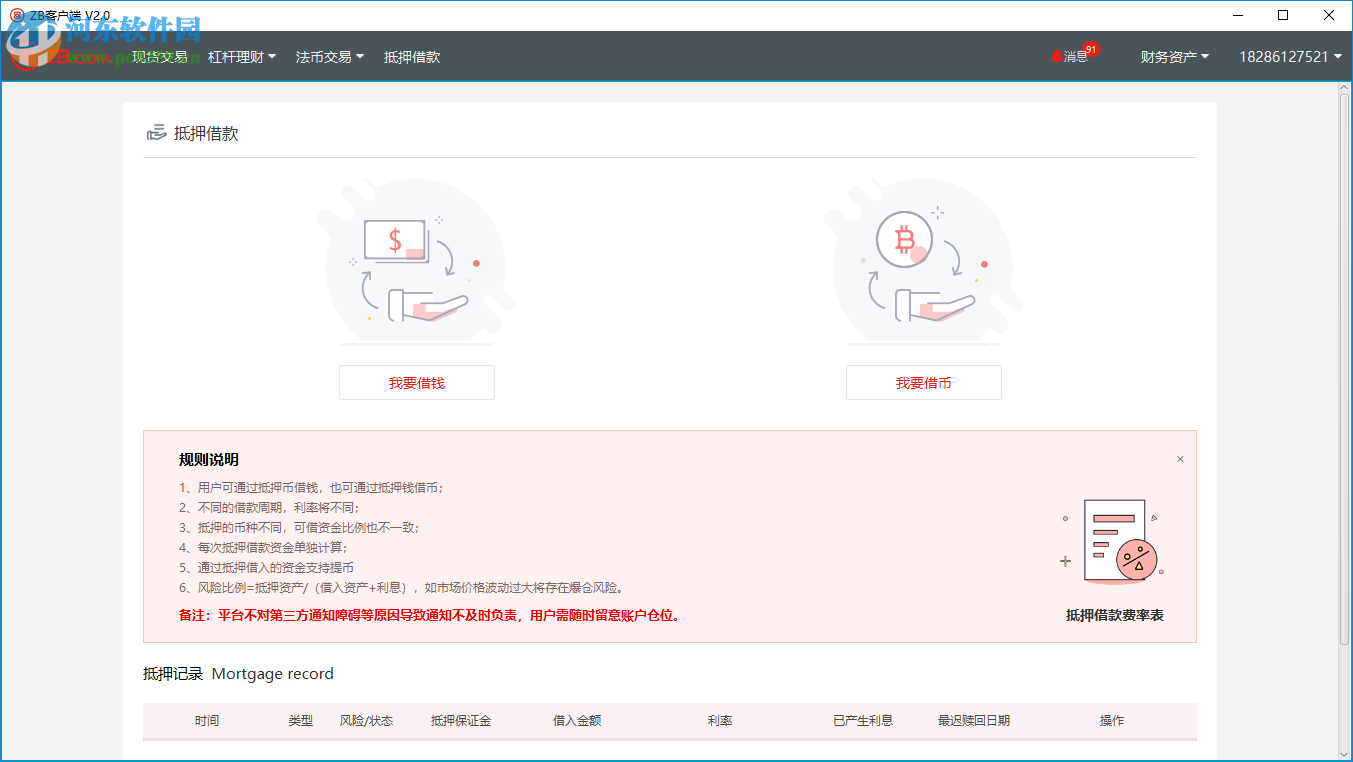Dismiss the 规则说明 notice with its × button

click(1180, 458)
